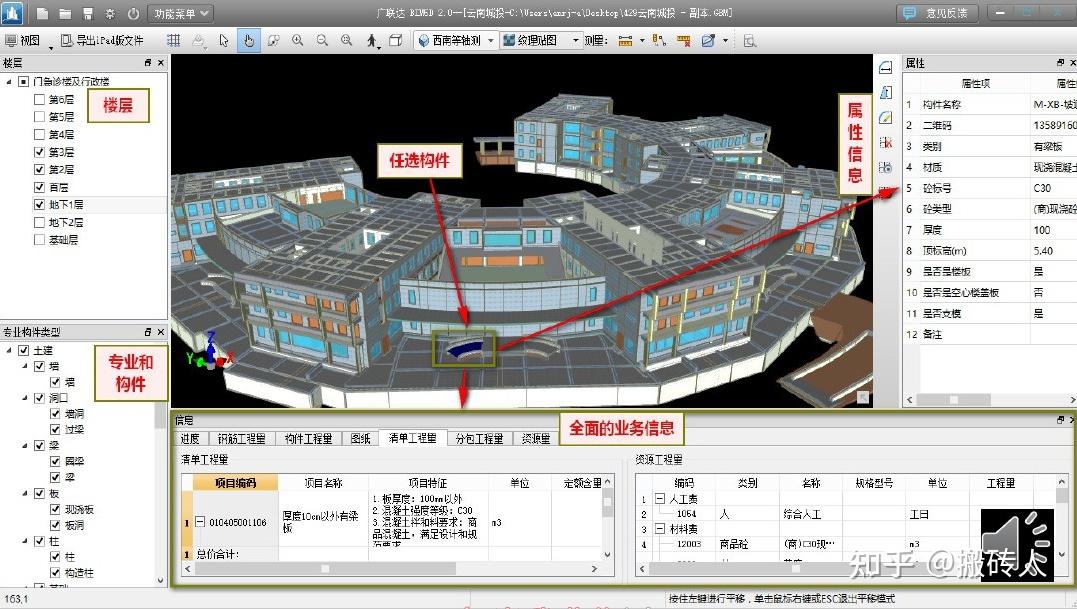
Task: Switch to the 分包工程量 tab
Action: [479, 439]
